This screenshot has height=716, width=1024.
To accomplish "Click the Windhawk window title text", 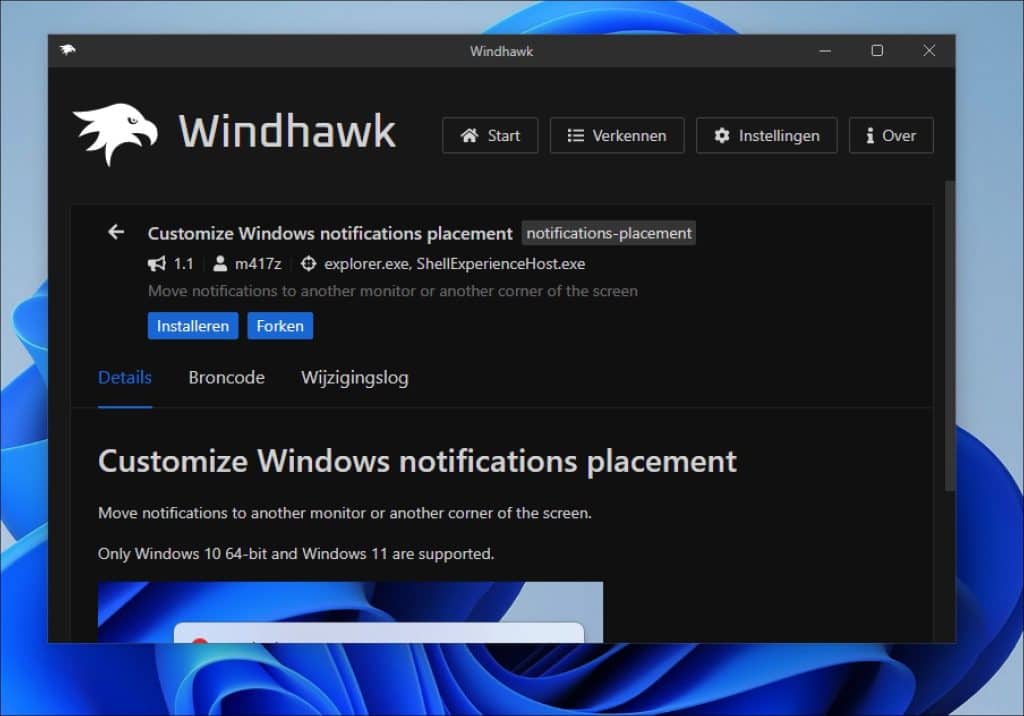I will [502, 51].
